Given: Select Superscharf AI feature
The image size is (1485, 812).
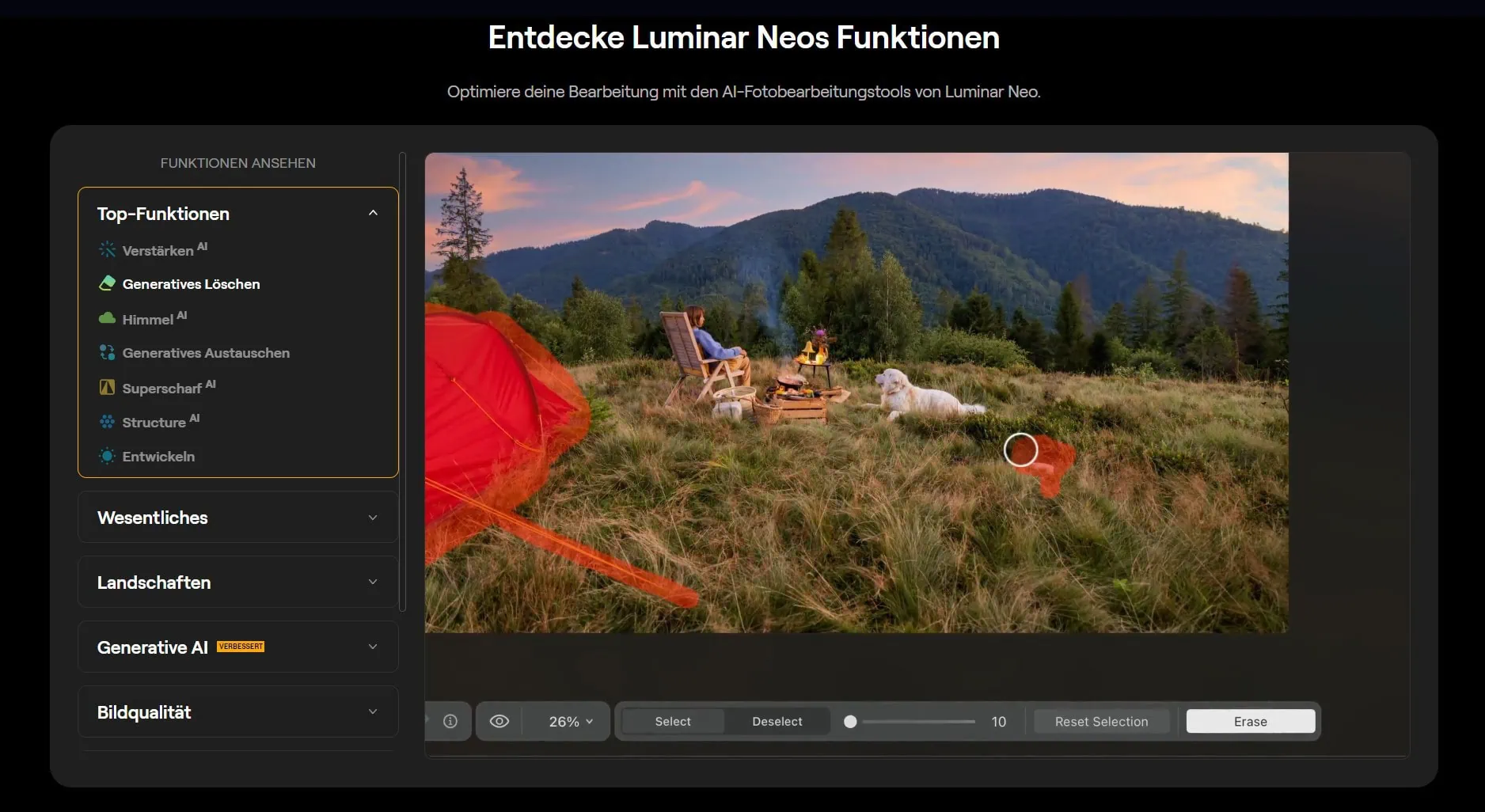Looking at the screenshot, I should coord(169,387).
